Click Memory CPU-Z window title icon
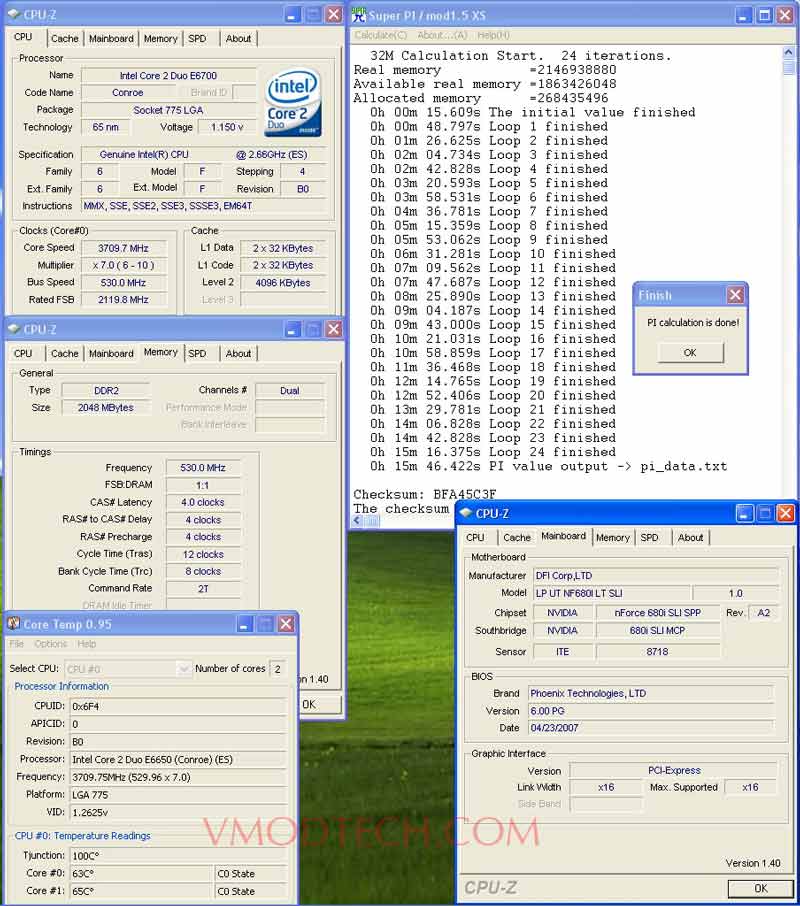 pyautogui.click(x=14, y=329)
